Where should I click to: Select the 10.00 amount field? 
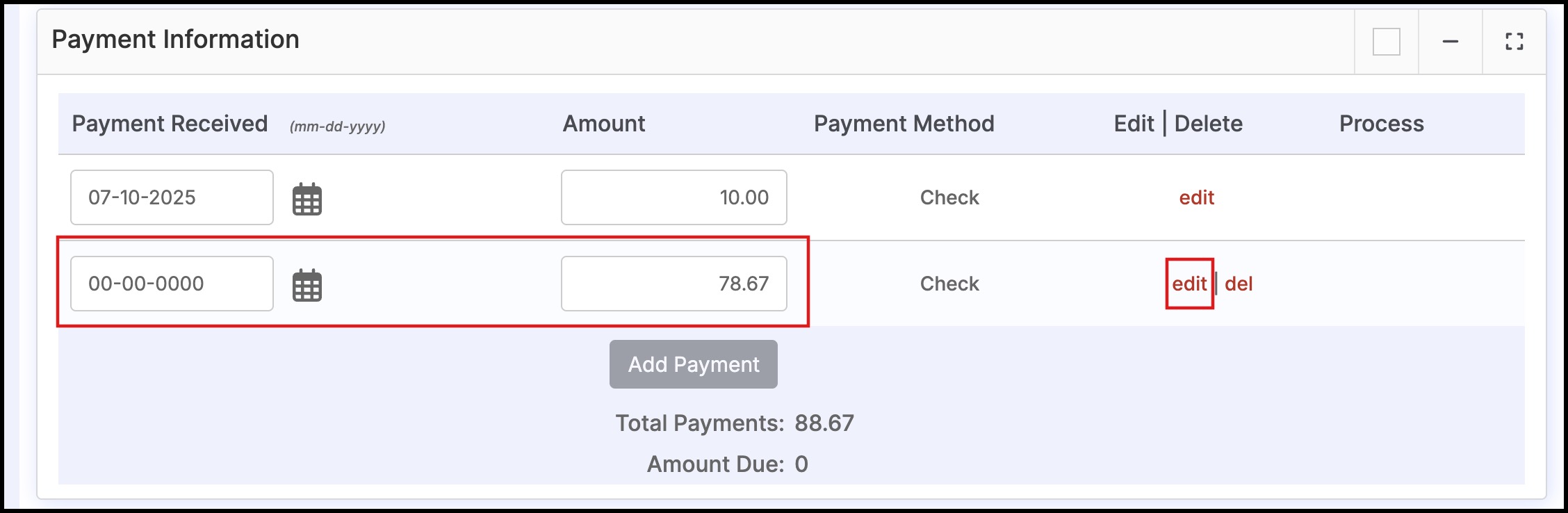click(x=674, y=197)
